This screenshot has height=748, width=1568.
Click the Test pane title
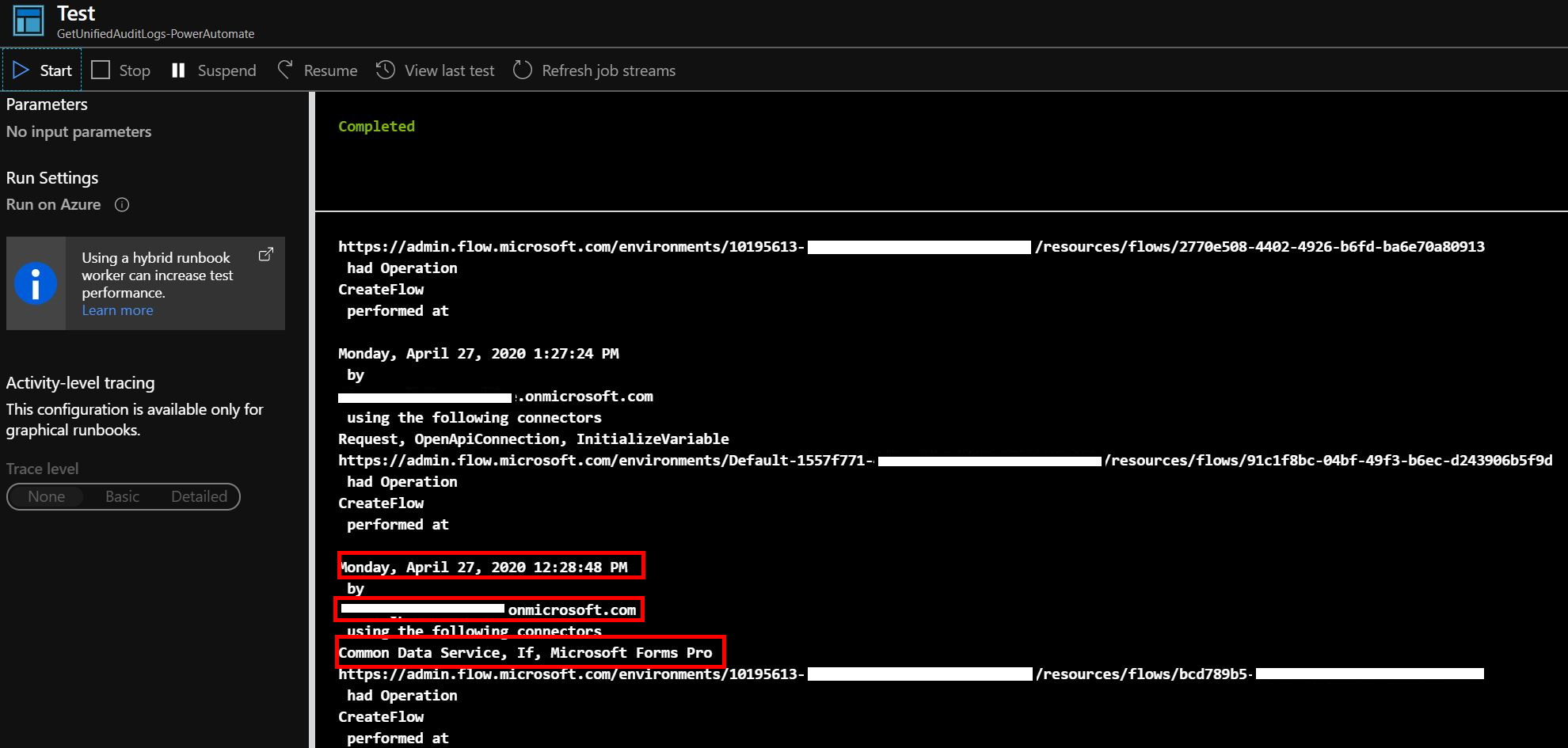tap(76, 13)
